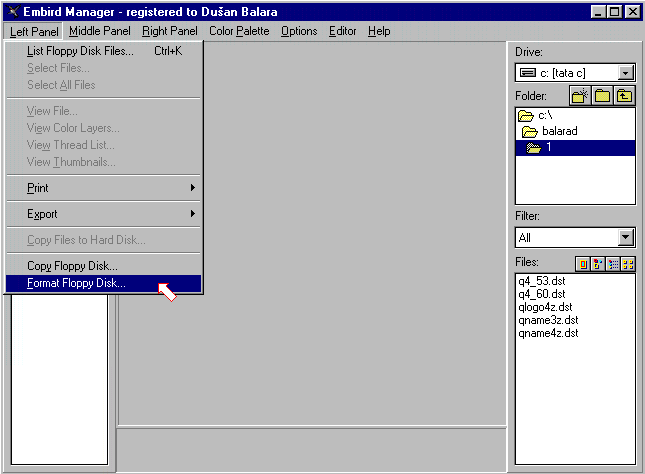The height and width of the screenshot is (474, 645).
Task: Select file q4_60.dst
Action: tap(542, 294)
